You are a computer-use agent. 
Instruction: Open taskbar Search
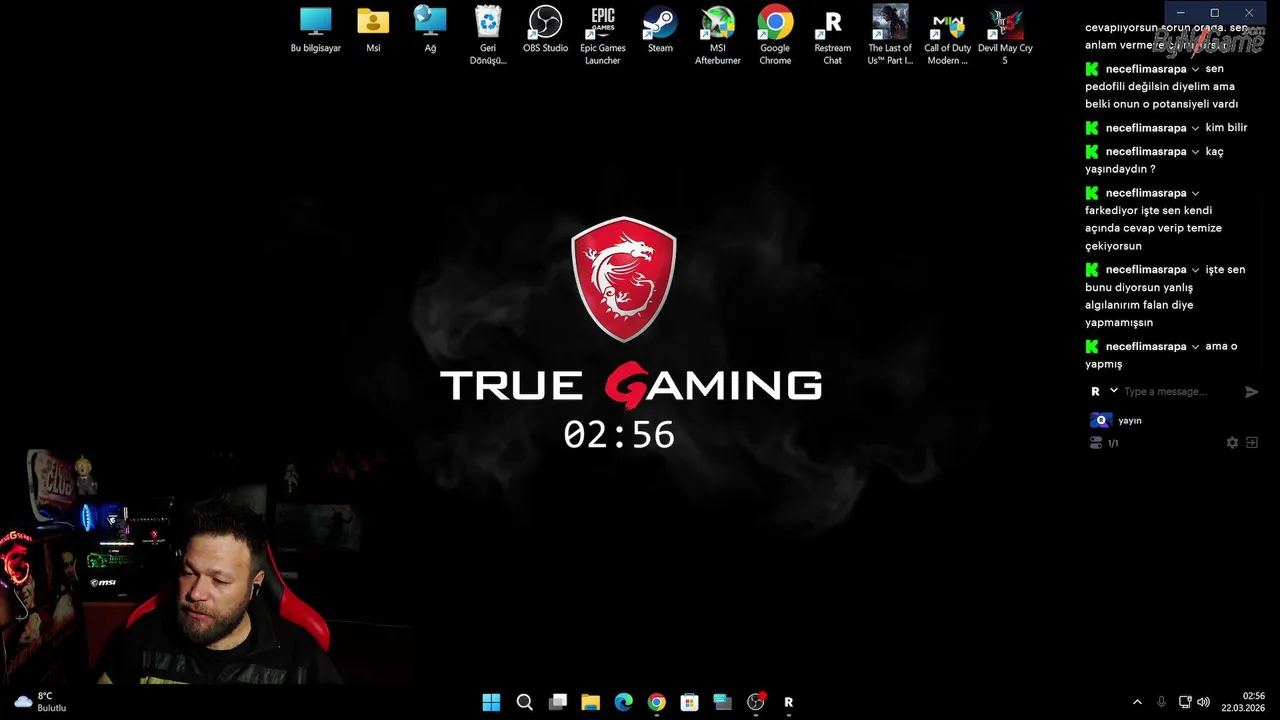524,702
